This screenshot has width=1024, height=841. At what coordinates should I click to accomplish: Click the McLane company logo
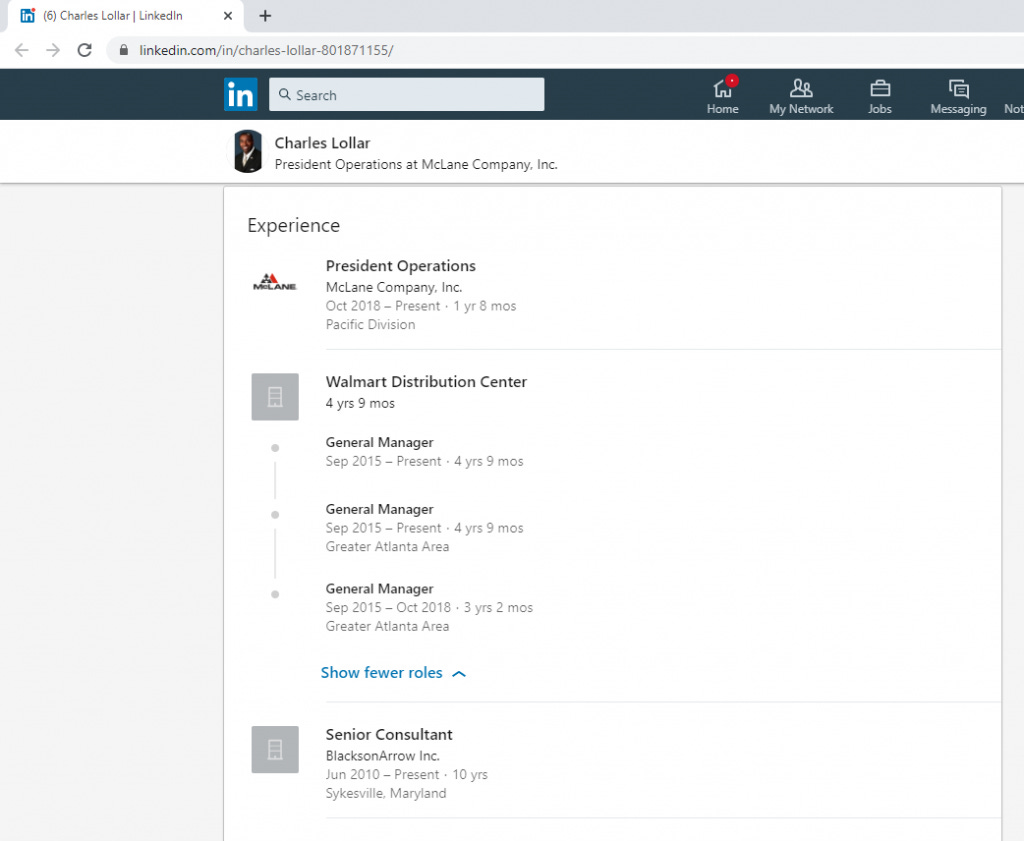tap(275, 282)
